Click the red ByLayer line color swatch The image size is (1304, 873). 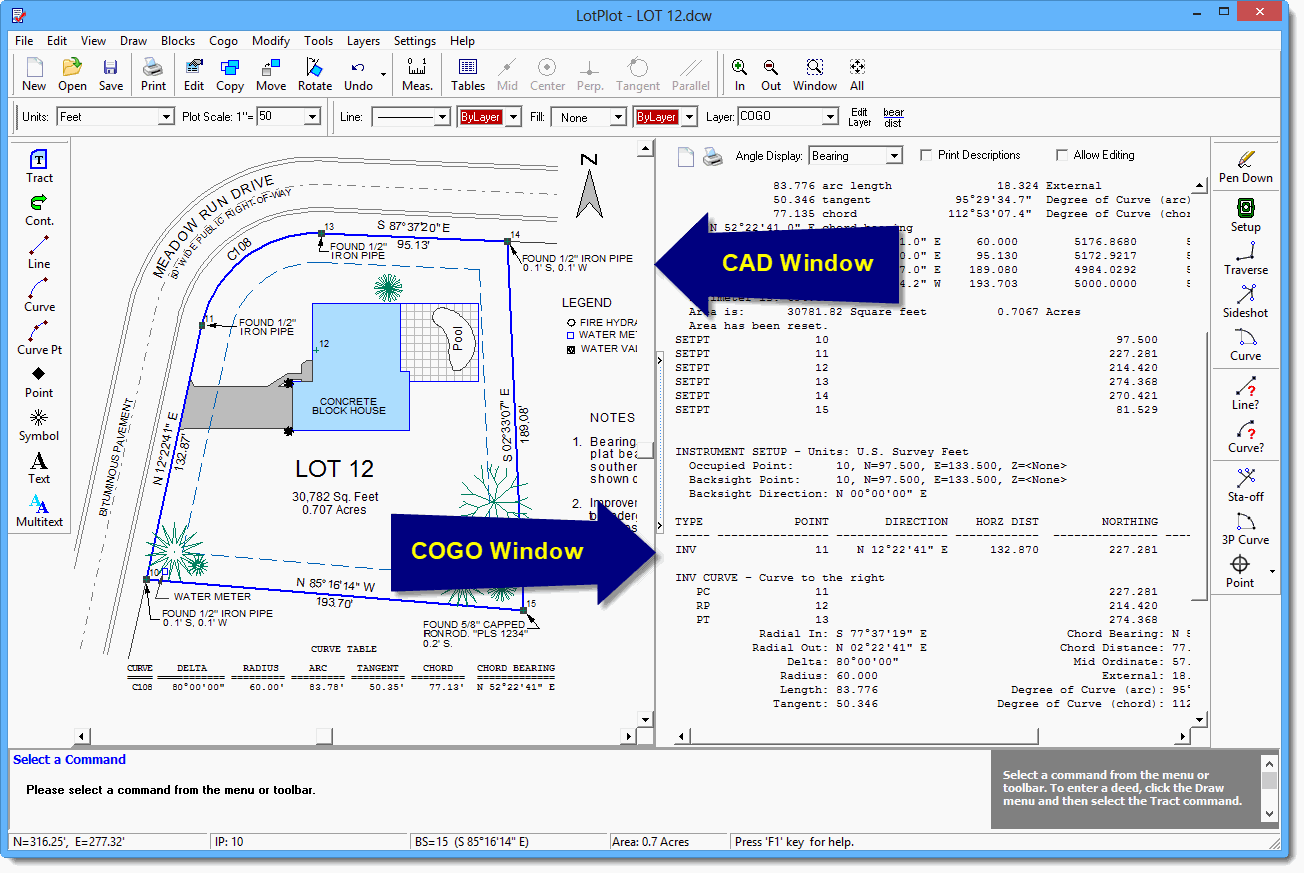tap(481, 117)
